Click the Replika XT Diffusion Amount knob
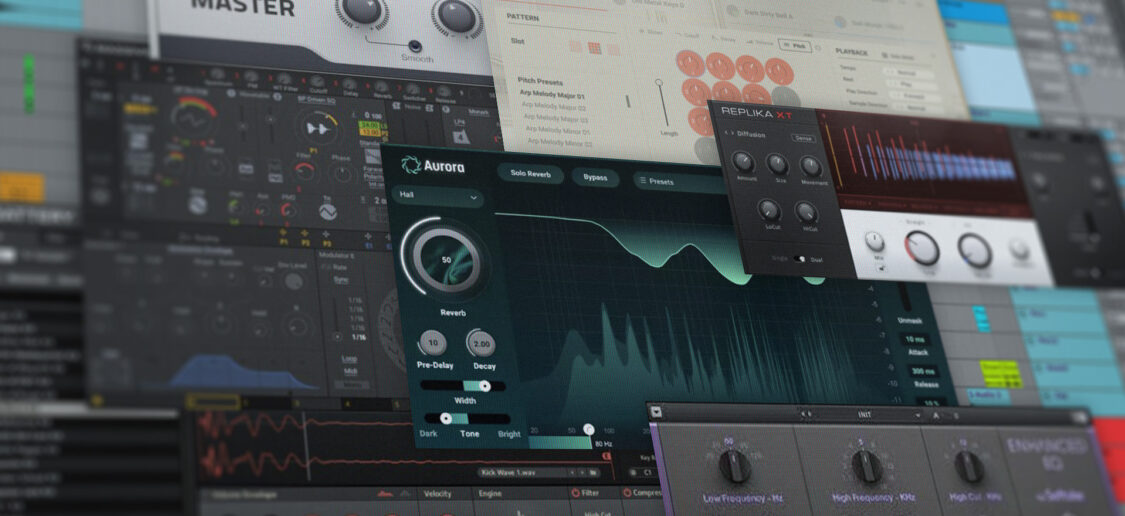Viewport: 1125px width, 516px height. click(x=743, y=161)
